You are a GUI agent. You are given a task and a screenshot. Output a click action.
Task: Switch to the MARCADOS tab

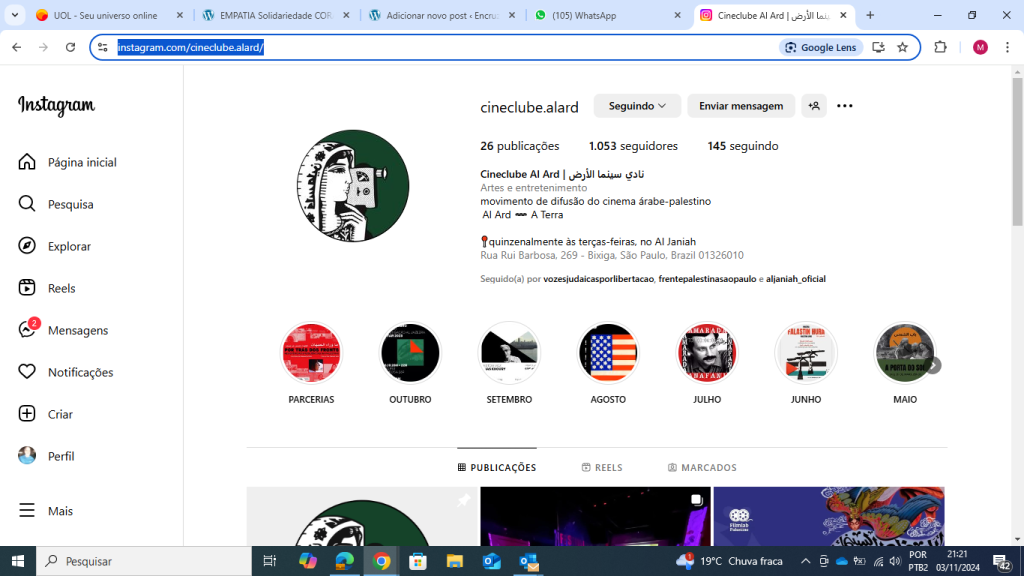pos(702,467)
